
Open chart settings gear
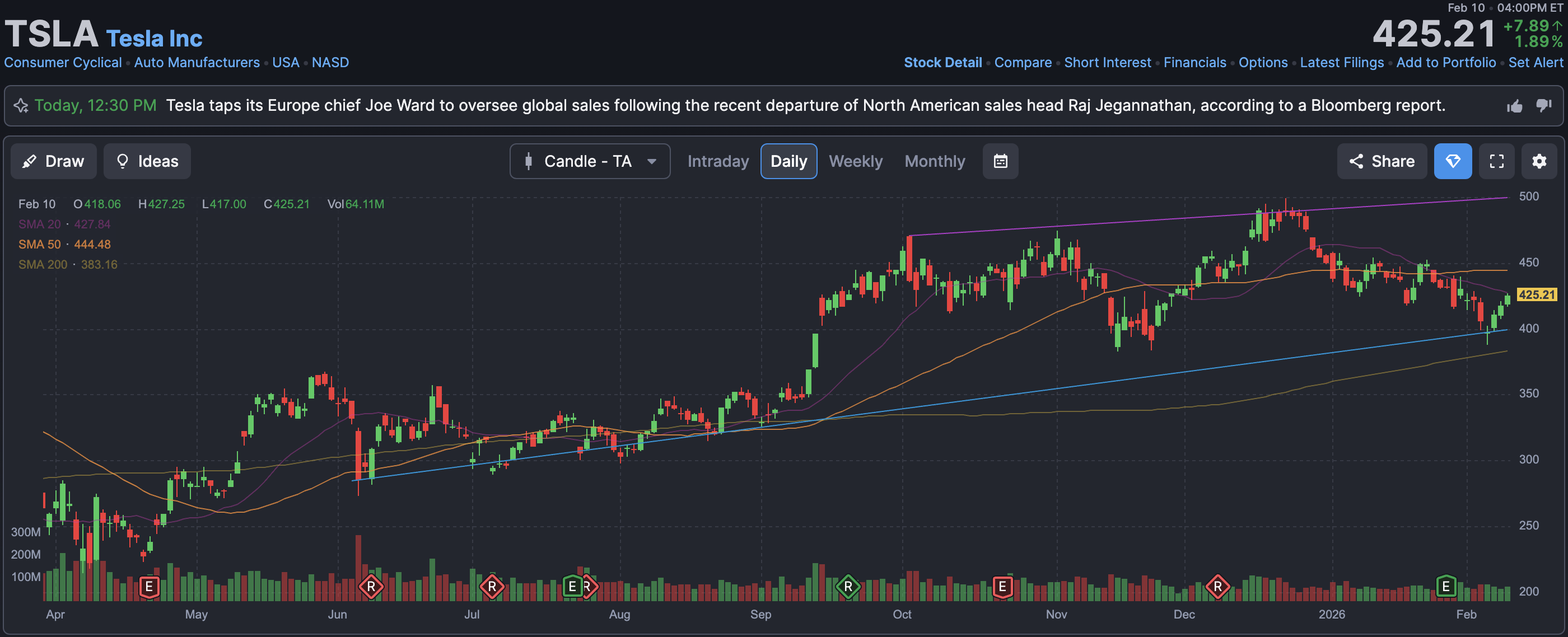coord(1539,161)
